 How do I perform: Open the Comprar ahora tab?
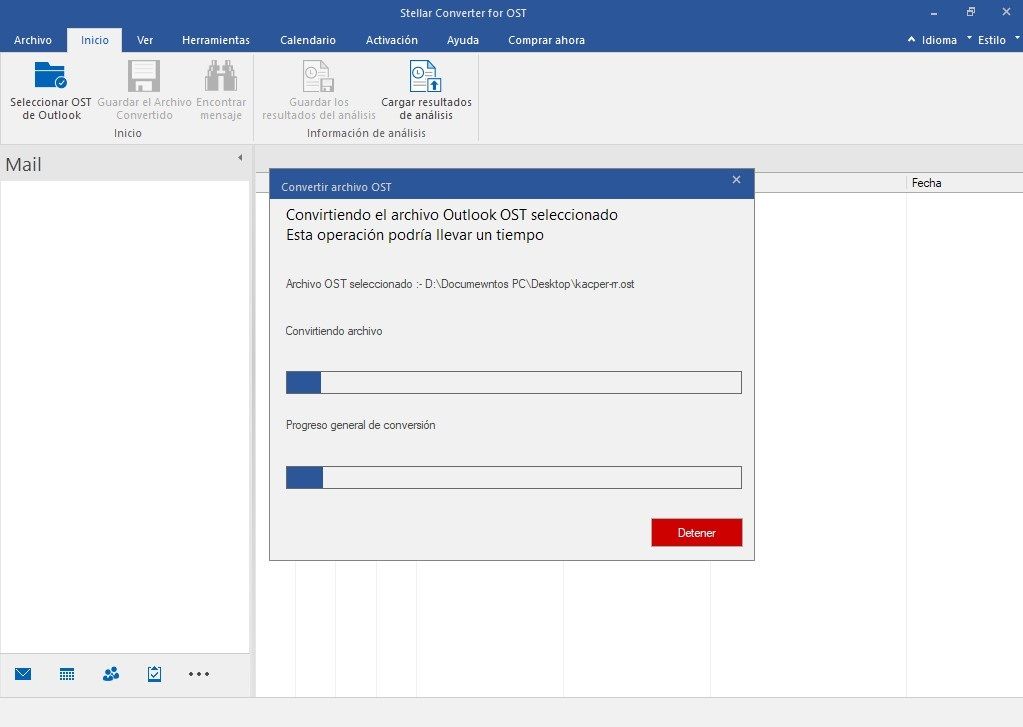coord(546,40)
